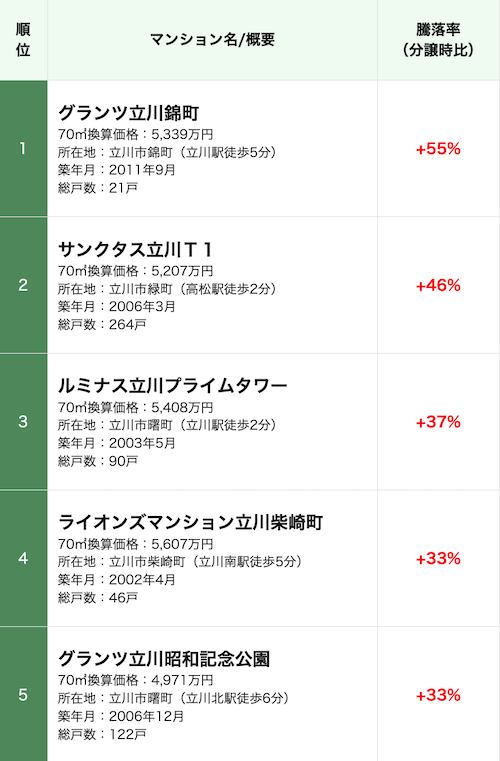Click the 騰落率 (分譲時比) column header

coord(438,40)
